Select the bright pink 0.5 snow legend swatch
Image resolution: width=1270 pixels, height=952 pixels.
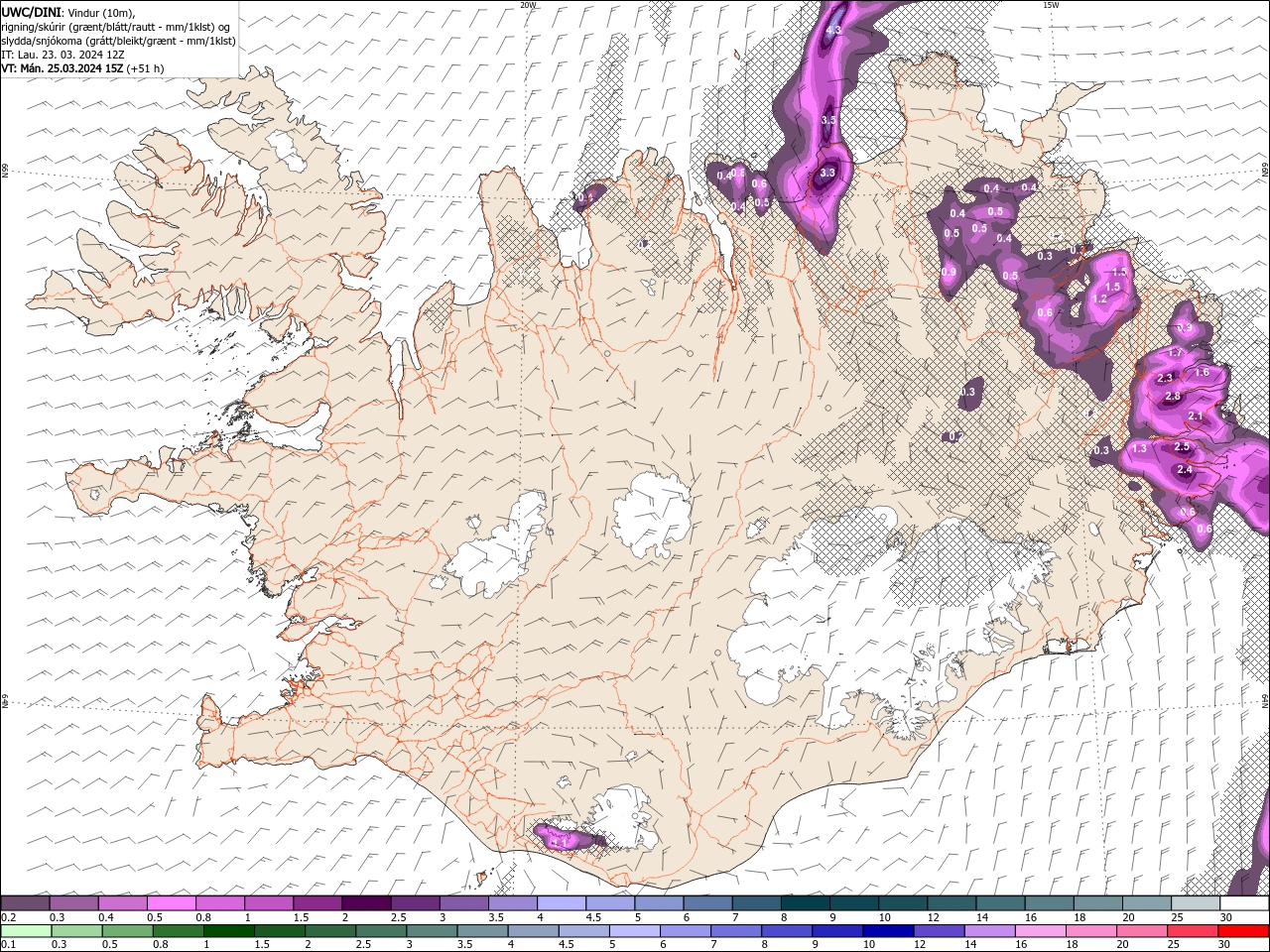click(171, 903)
